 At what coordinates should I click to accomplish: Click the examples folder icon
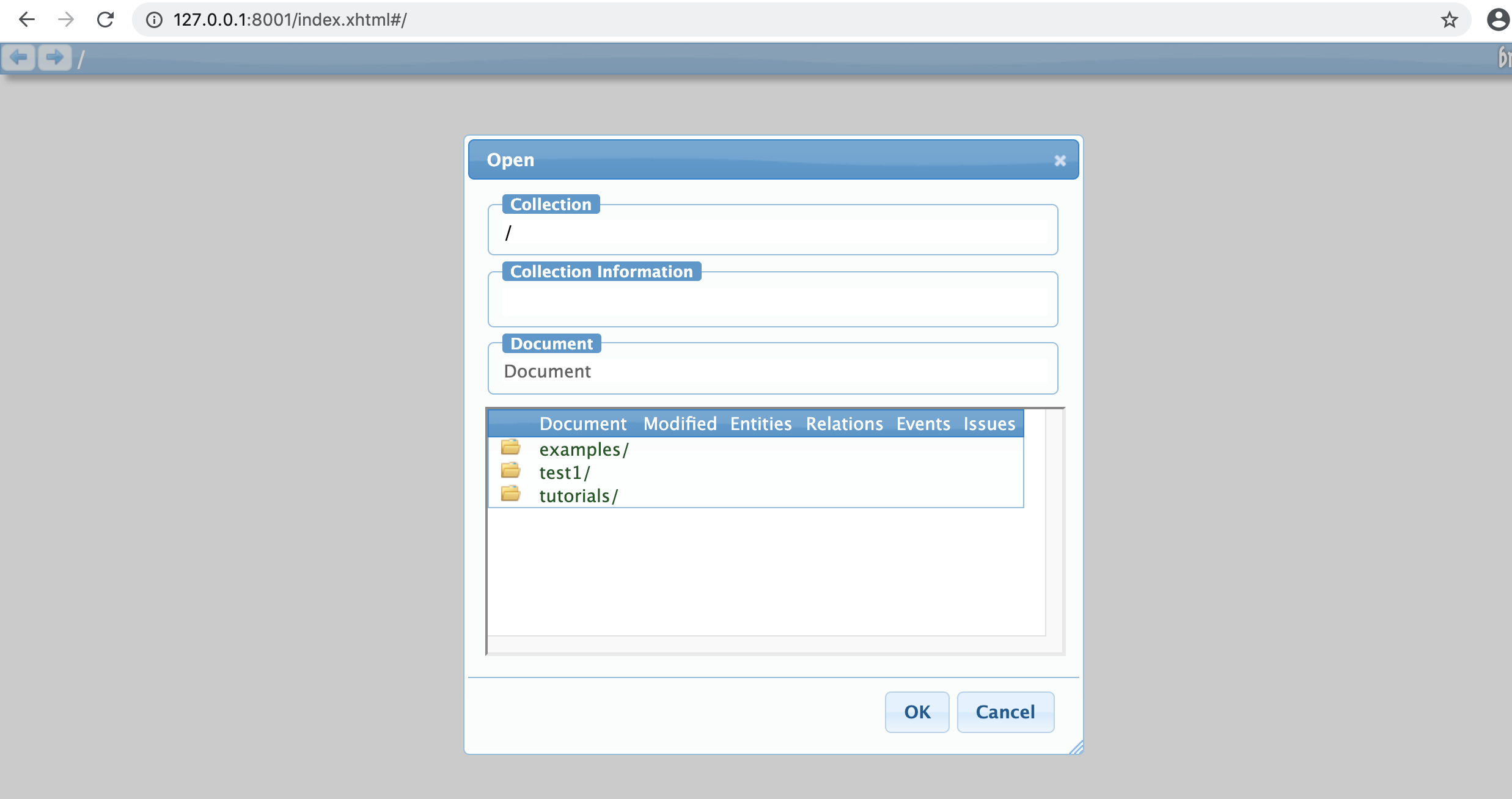coord(510,448)
